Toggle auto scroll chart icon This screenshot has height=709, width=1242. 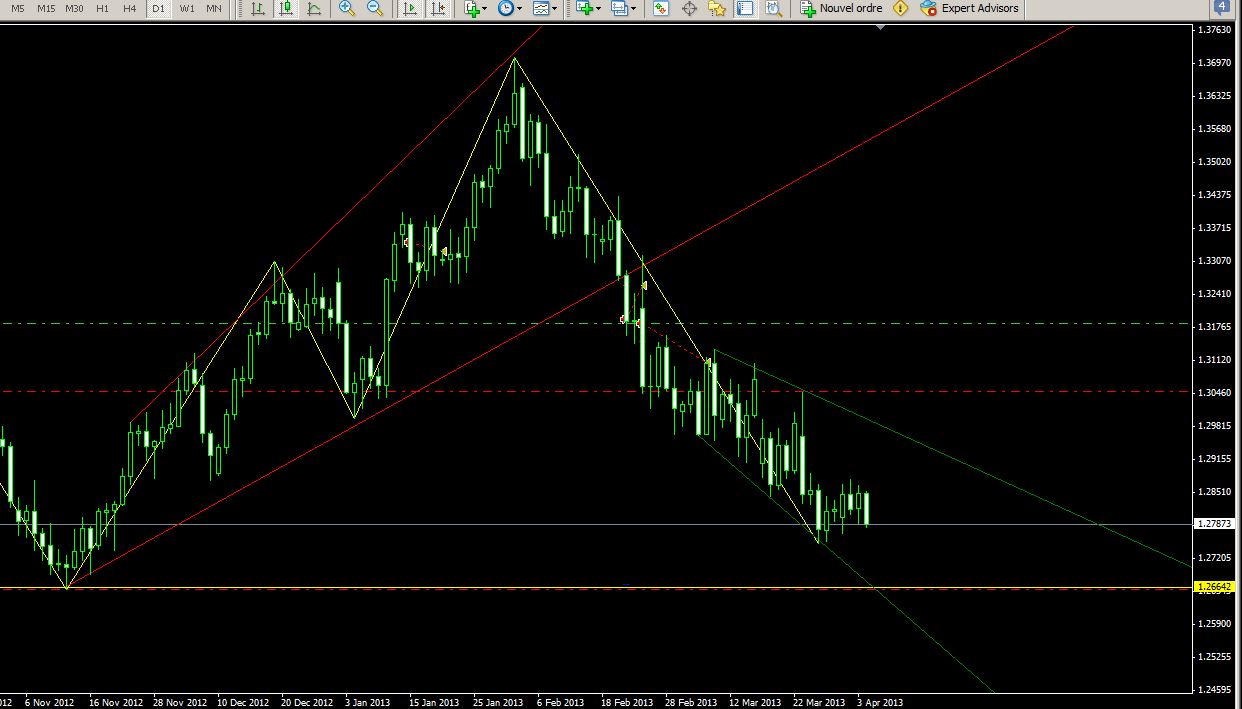(410, 8)
